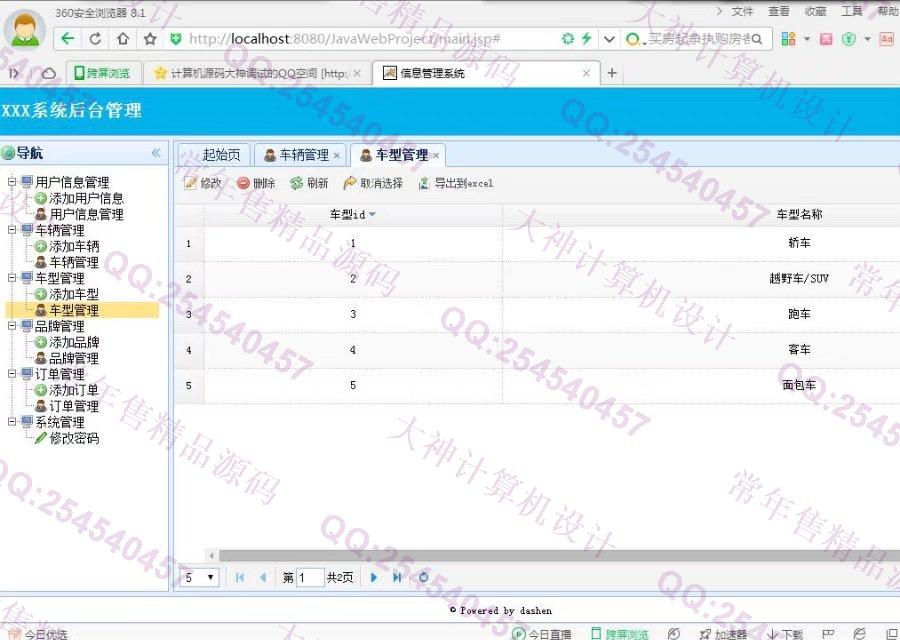900x640 pixels.
Task: Close the 信息管理系统 browser tab
Action: coord(586,73)
